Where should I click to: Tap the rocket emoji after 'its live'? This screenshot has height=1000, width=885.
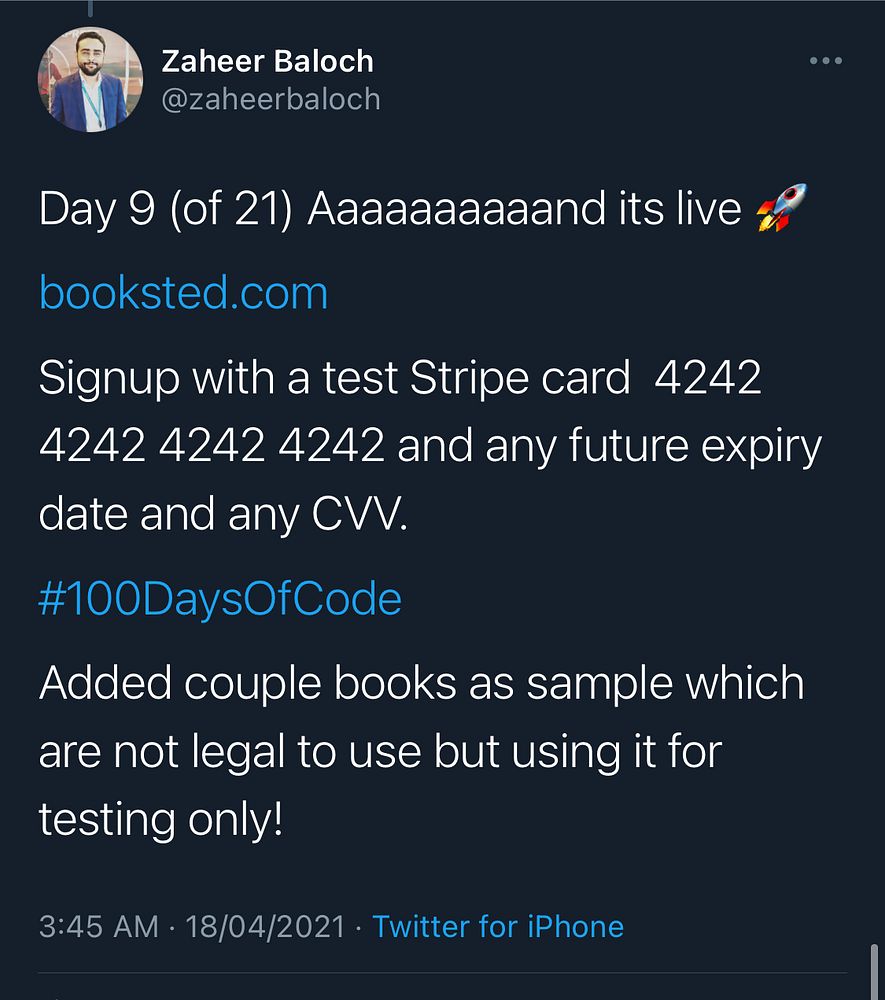(782, 207)
